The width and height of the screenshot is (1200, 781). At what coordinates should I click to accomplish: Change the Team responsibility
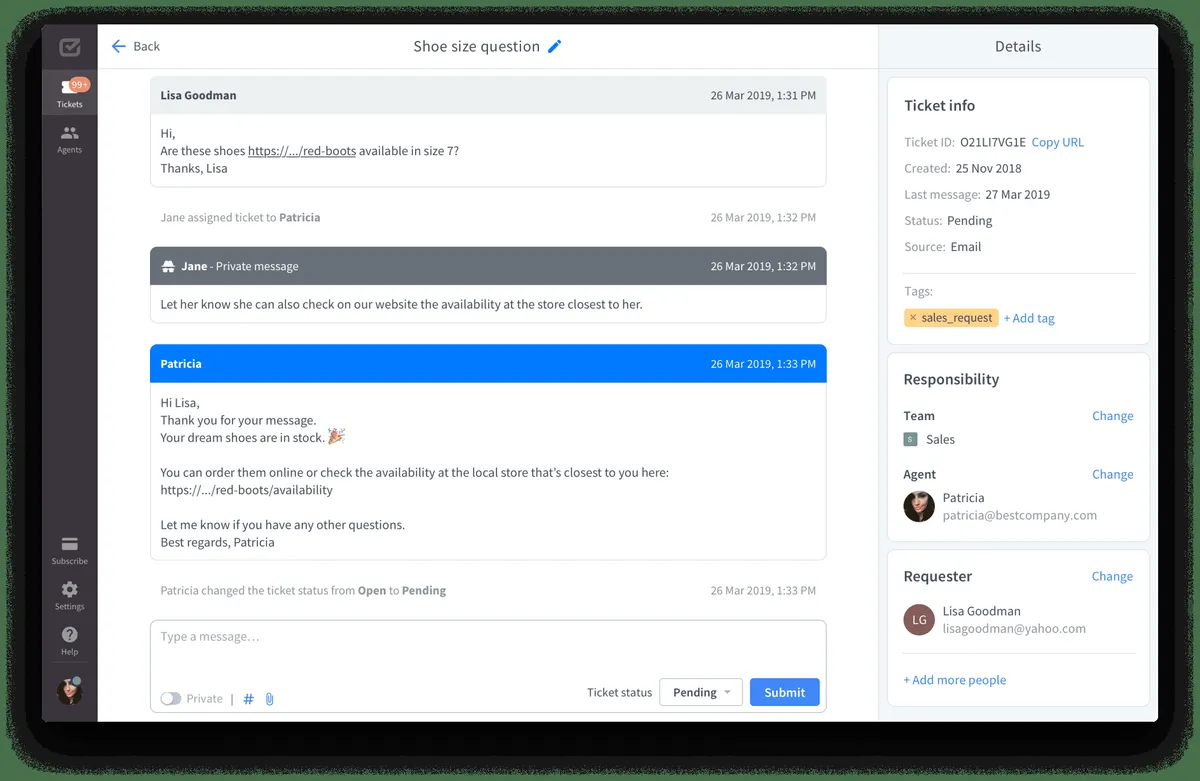[1112, 416]
